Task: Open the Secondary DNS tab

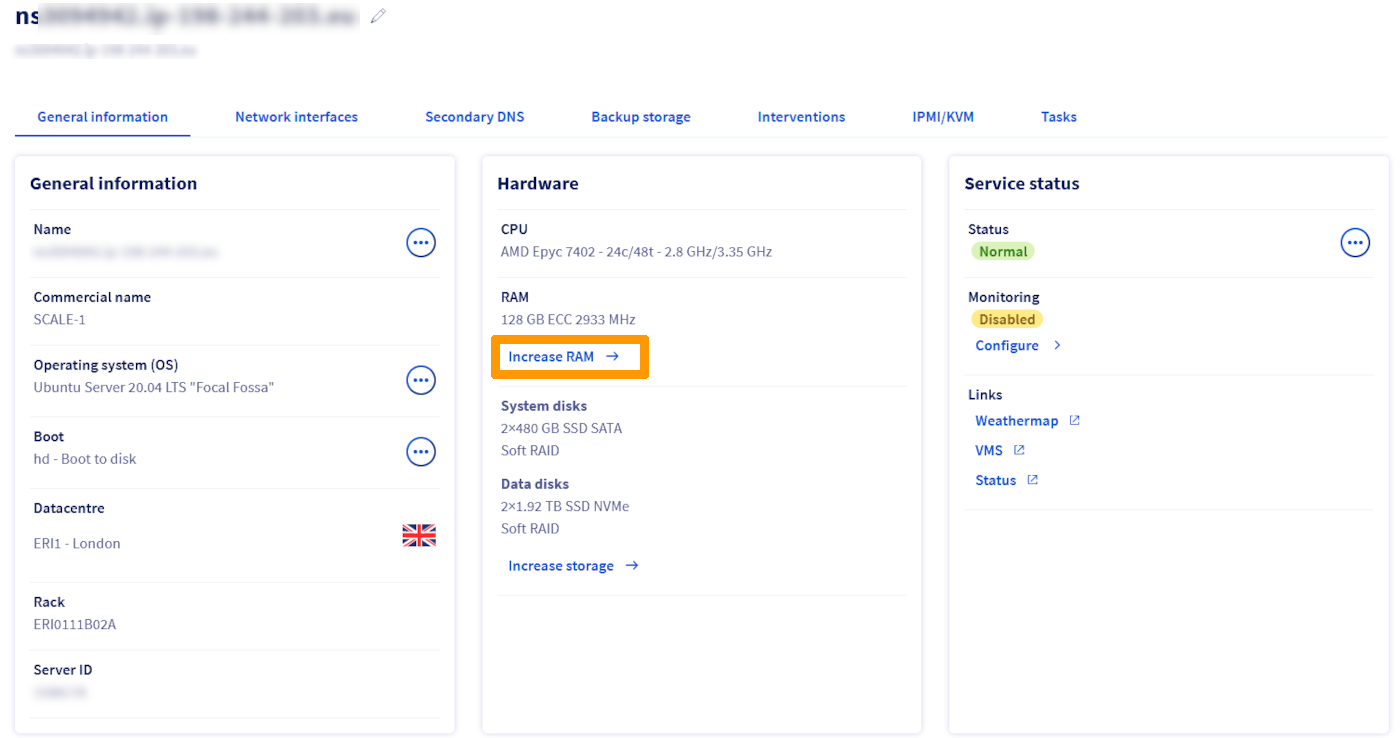Action: pos(474,117)
